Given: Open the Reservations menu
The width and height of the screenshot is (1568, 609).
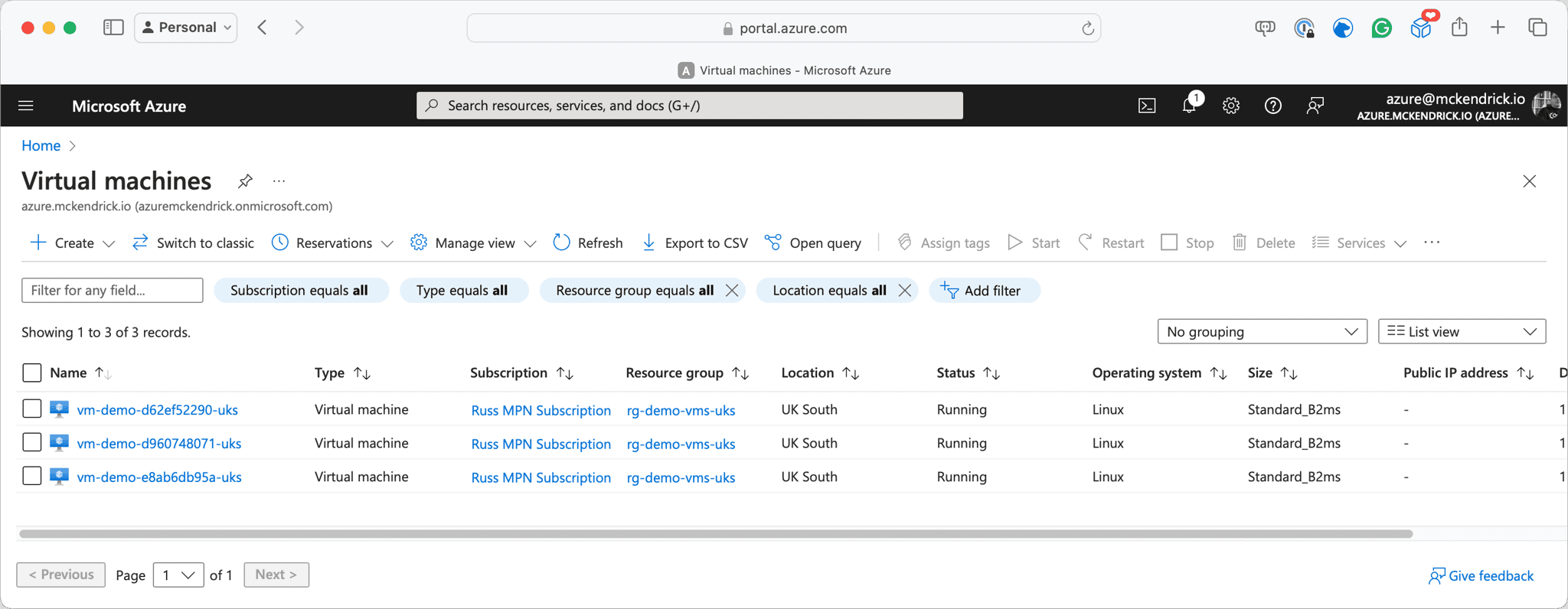Looking at the screenshot, I should [x=333, y=243].
